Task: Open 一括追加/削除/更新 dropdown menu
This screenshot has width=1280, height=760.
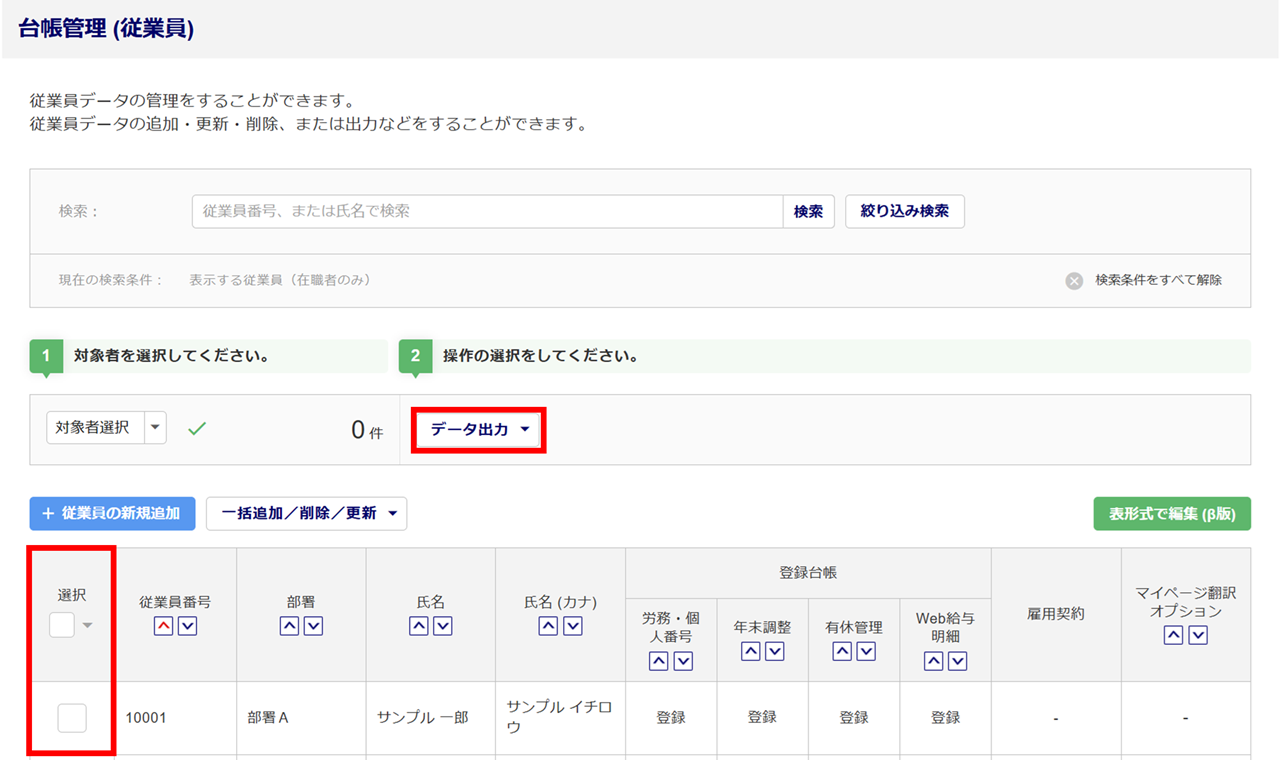Action: [307, 513]
